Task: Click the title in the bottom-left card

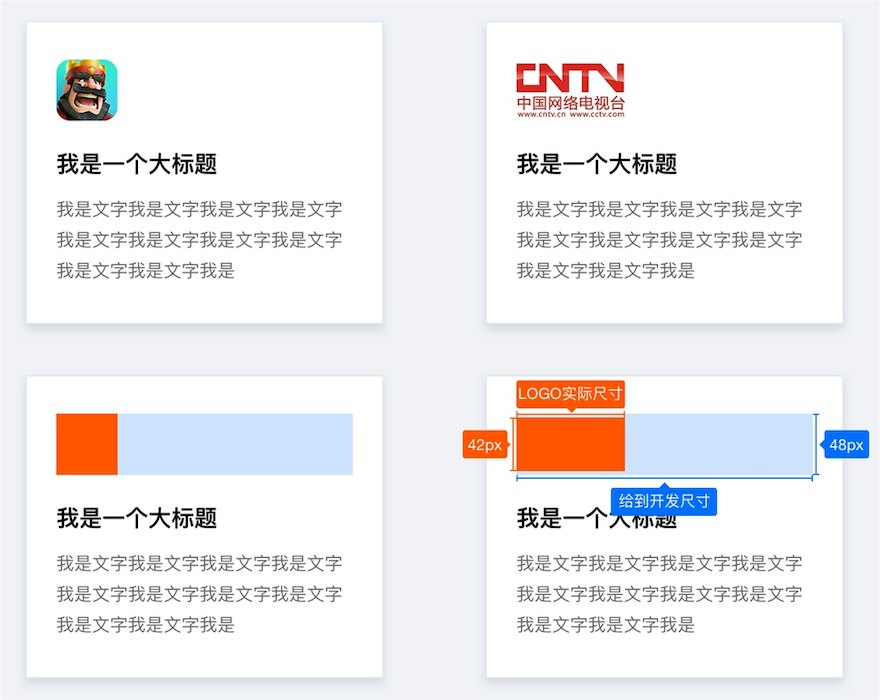Action: click(136, 518)
